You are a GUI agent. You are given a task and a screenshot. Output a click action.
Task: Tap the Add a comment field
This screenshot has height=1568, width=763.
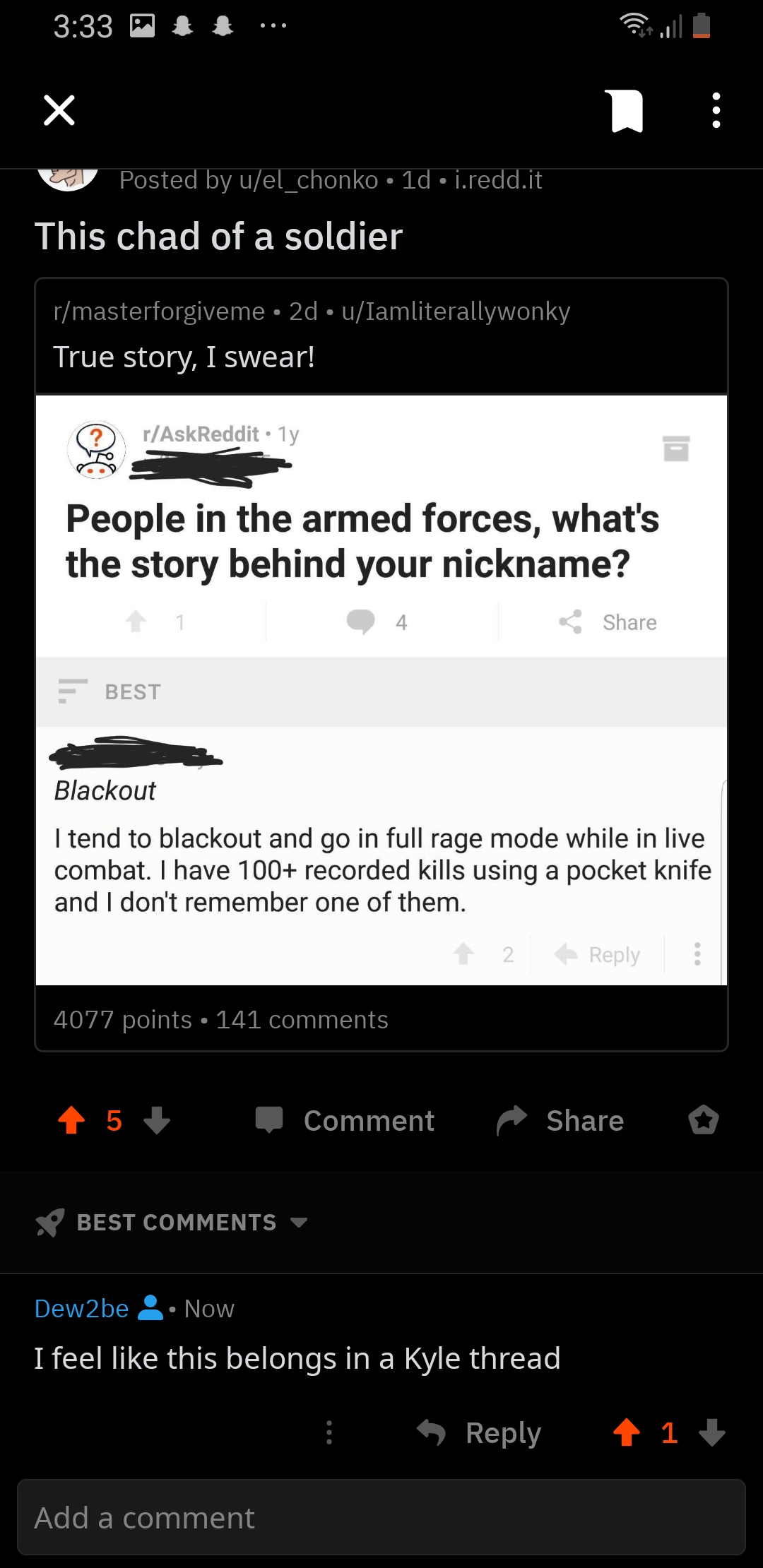pos(381,1517)
